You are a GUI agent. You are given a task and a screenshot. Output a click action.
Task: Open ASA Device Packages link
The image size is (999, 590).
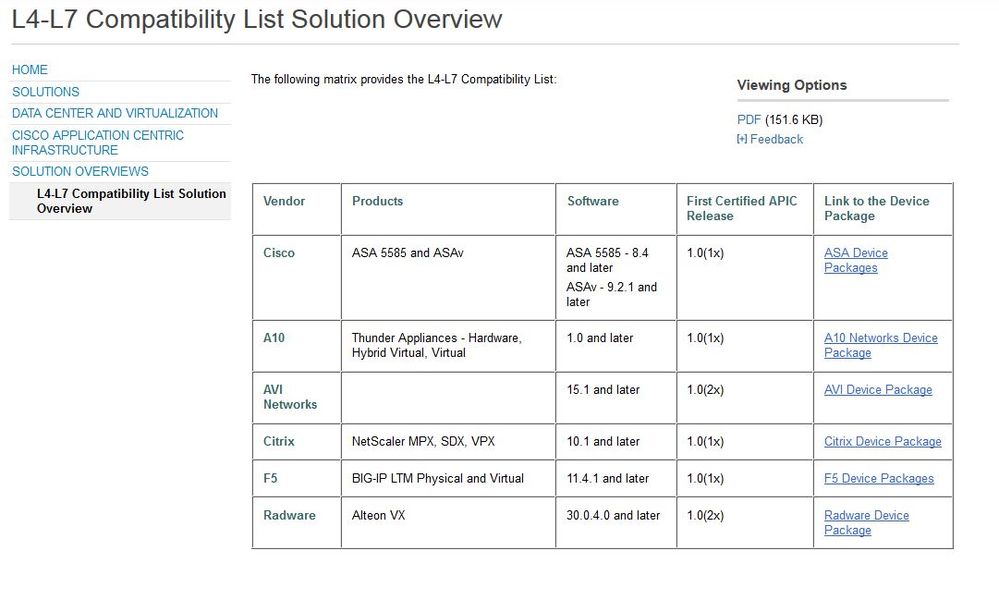pyautogui.click(x=855, y=260)
